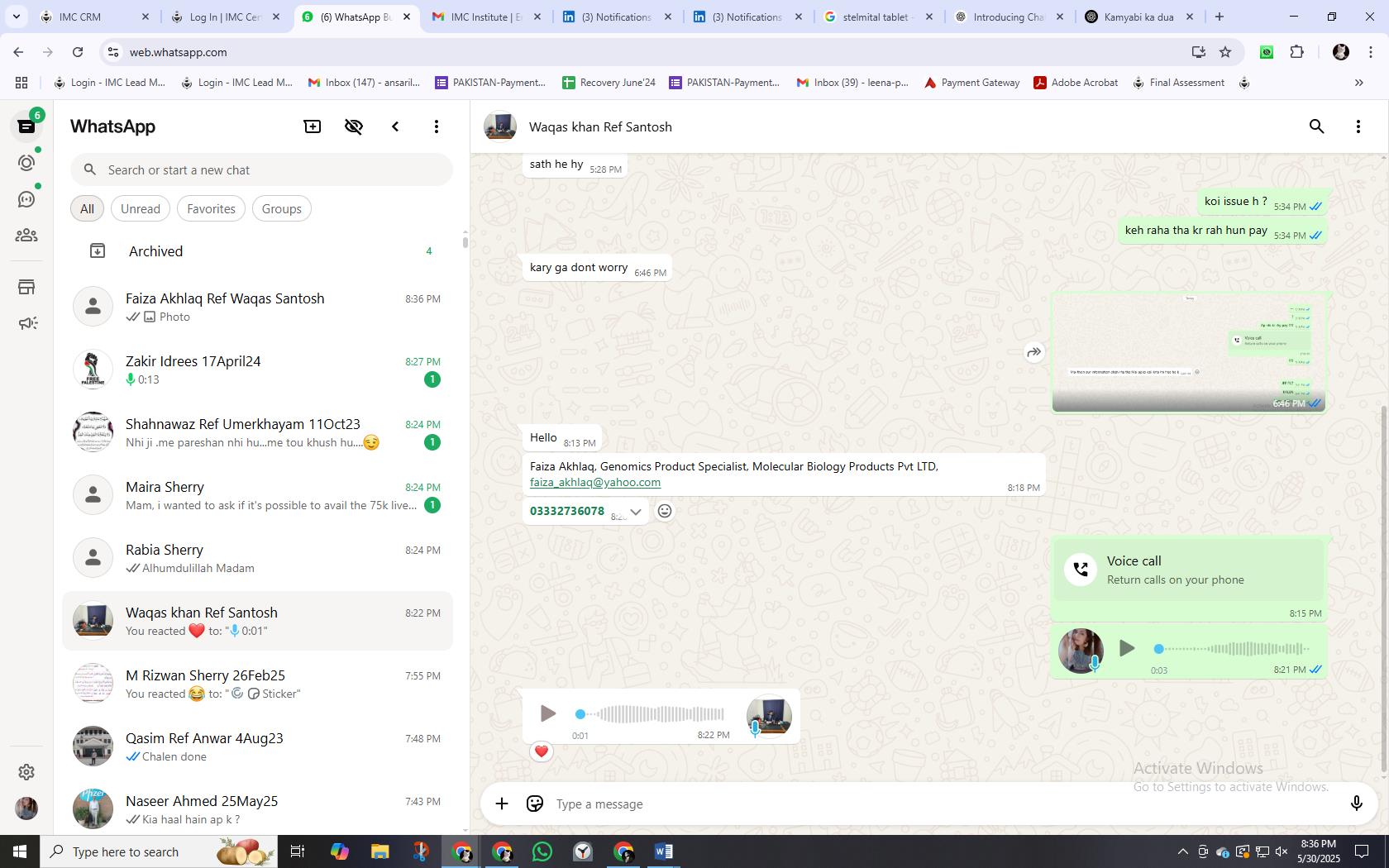Open Qasim Ref Anwar 4Aug23 chat
The height and width of the screenshot is (868, 1389).
[258, 746]
